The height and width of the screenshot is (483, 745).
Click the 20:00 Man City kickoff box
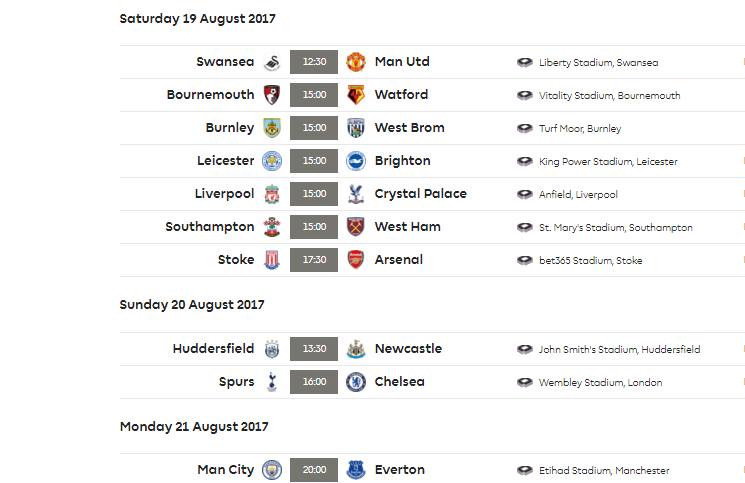click(x=314, y=470)
